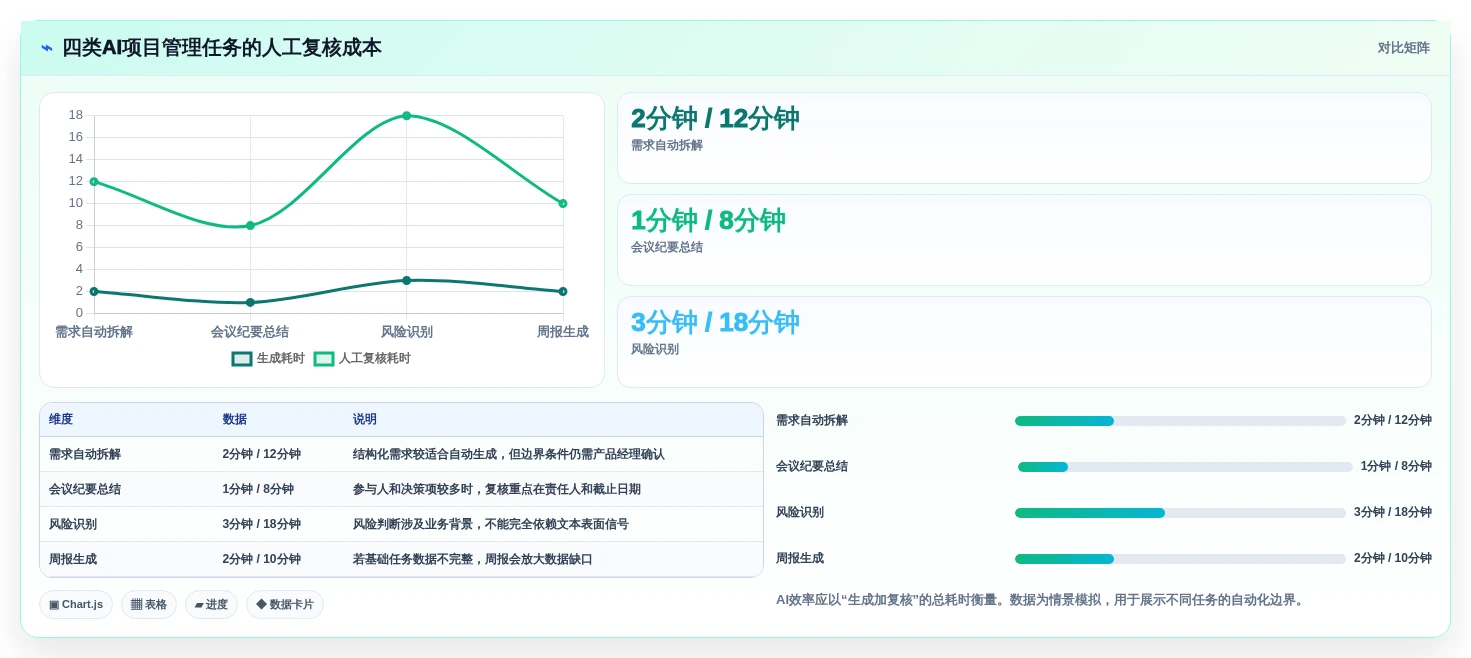Click the 周报生成 label beside the progress bar
The image size is (1471, 658).
(x=800, y=559)
